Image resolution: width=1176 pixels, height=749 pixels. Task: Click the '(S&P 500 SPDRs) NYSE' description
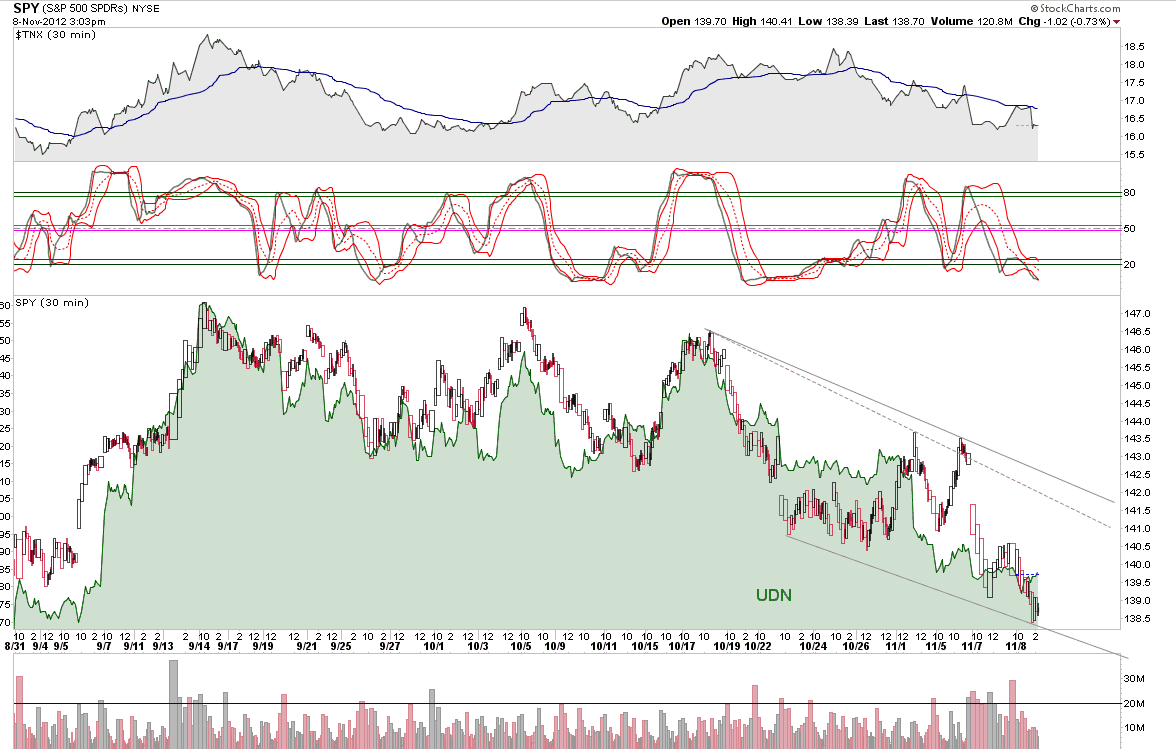pyautogui.click(x=100, y=10)
